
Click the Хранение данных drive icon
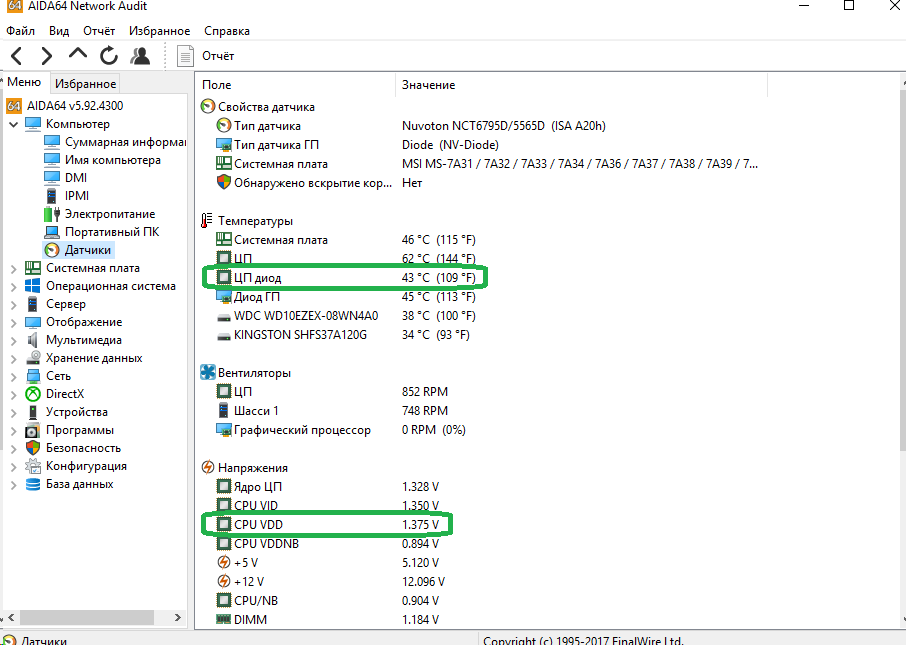[x=33, y=358]
